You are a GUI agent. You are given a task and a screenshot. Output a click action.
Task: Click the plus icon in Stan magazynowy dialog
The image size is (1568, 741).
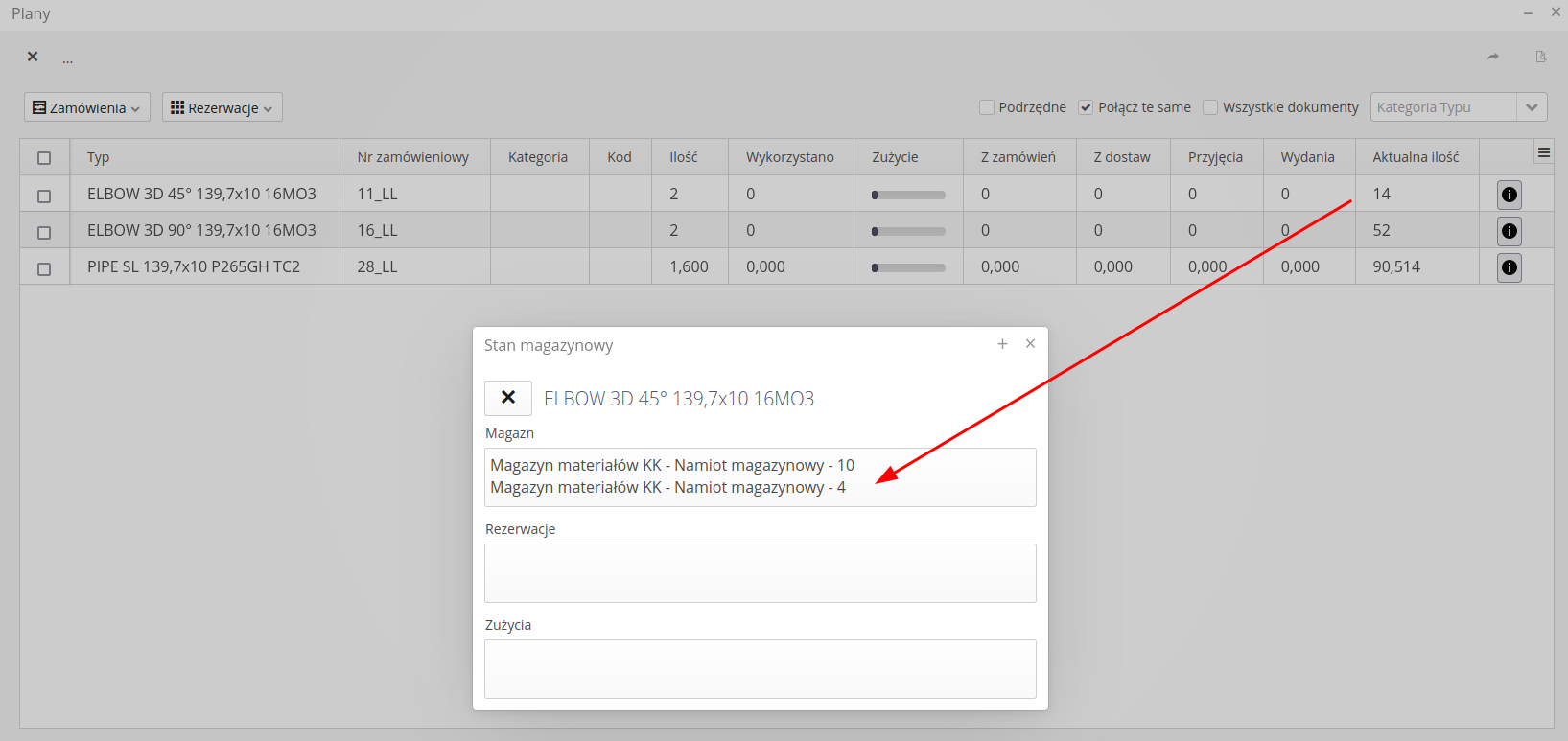coord(1002,343)
